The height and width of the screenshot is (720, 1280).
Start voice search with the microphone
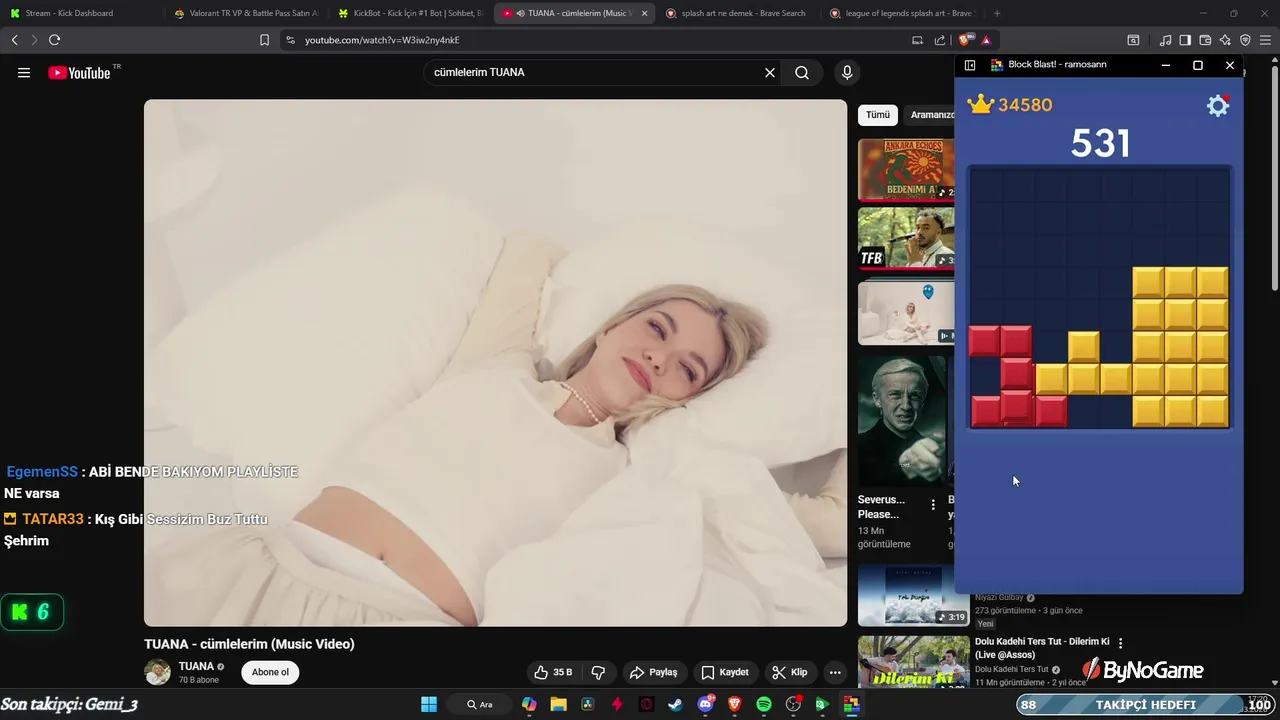tap(847, 72)
